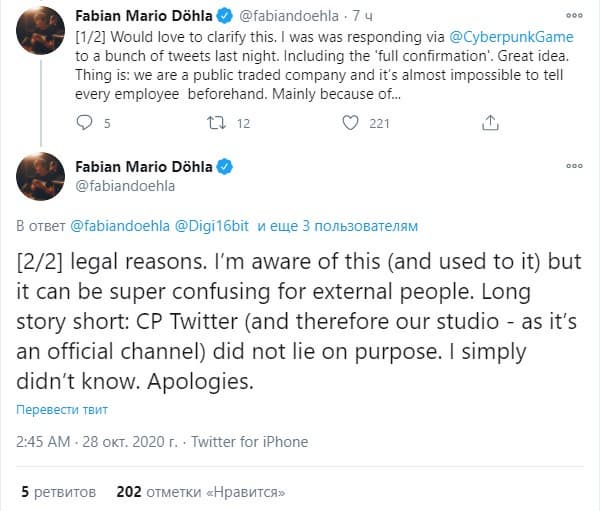Open the "Twitter for iPhone" source link

(249, 441)
